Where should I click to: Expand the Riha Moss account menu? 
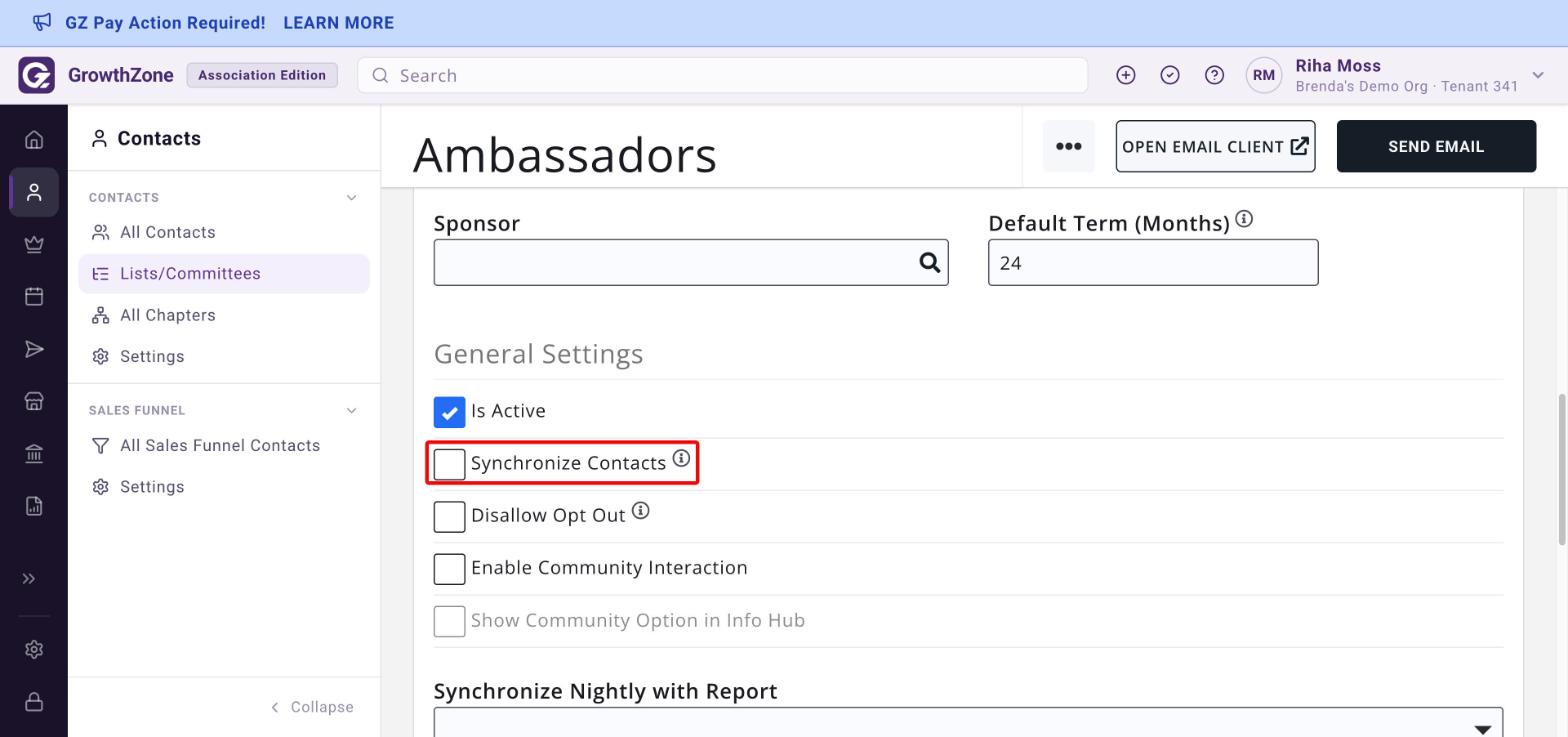coord(1538,75)
